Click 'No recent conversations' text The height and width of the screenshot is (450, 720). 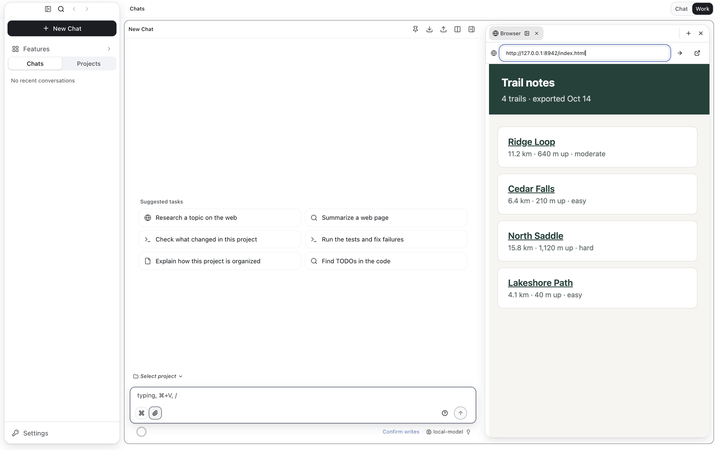[x=43, y=80]
